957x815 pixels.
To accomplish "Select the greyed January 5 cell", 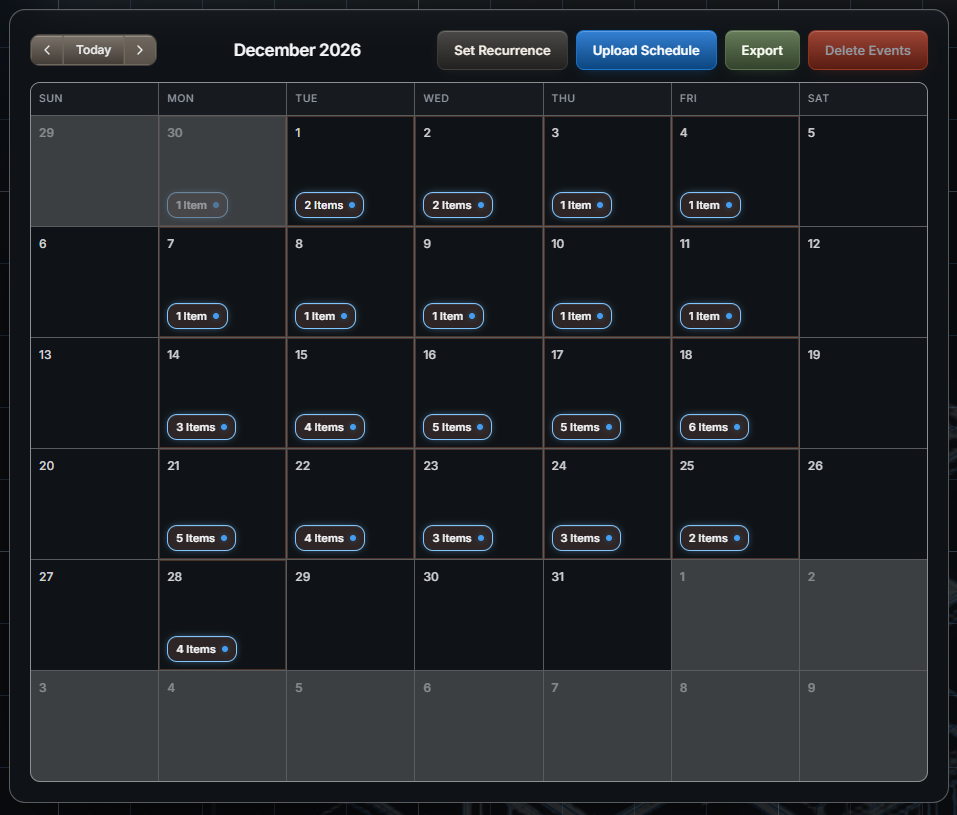I will tap(350, 726).
